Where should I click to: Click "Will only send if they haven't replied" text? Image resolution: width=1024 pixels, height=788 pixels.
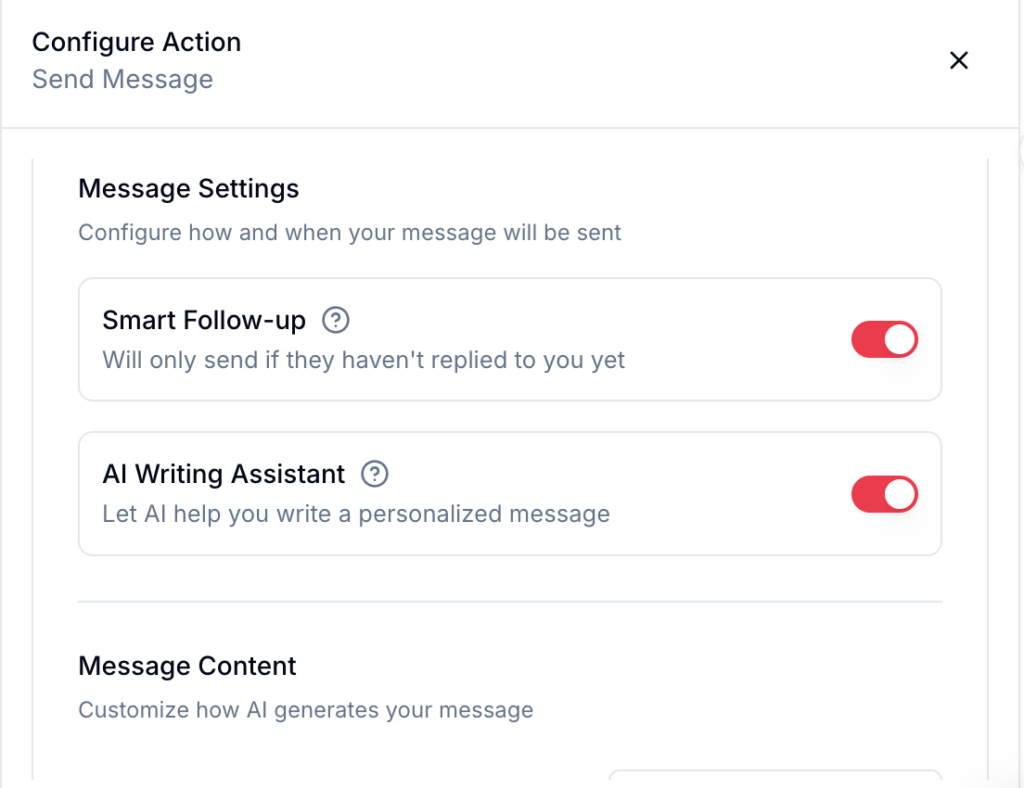tap(363, 360)
